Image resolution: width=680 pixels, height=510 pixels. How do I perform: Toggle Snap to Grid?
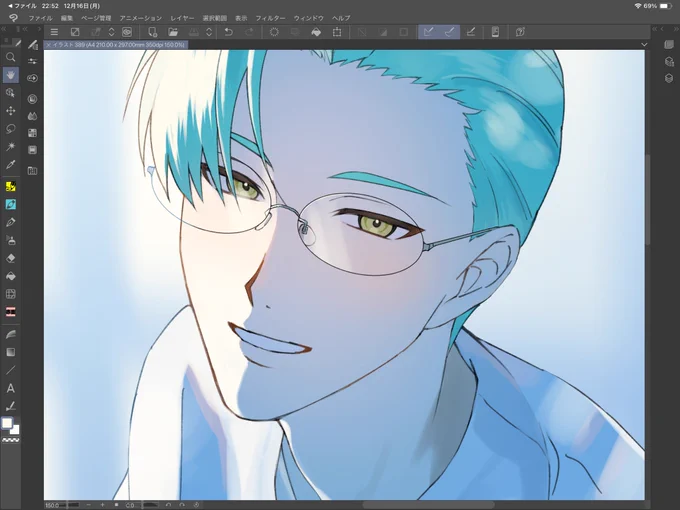(471, 32)
